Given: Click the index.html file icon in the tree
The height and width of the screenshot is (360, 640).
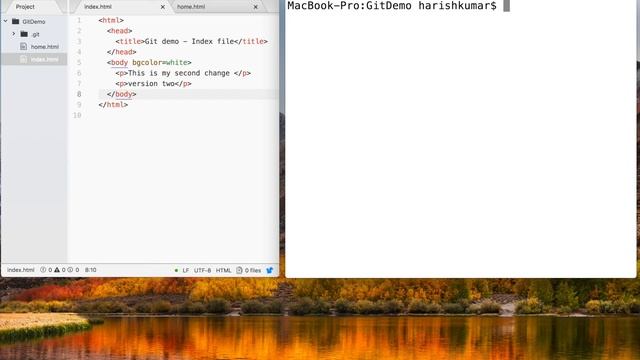Looking at the screenshot, I should [x=24, y=59].
